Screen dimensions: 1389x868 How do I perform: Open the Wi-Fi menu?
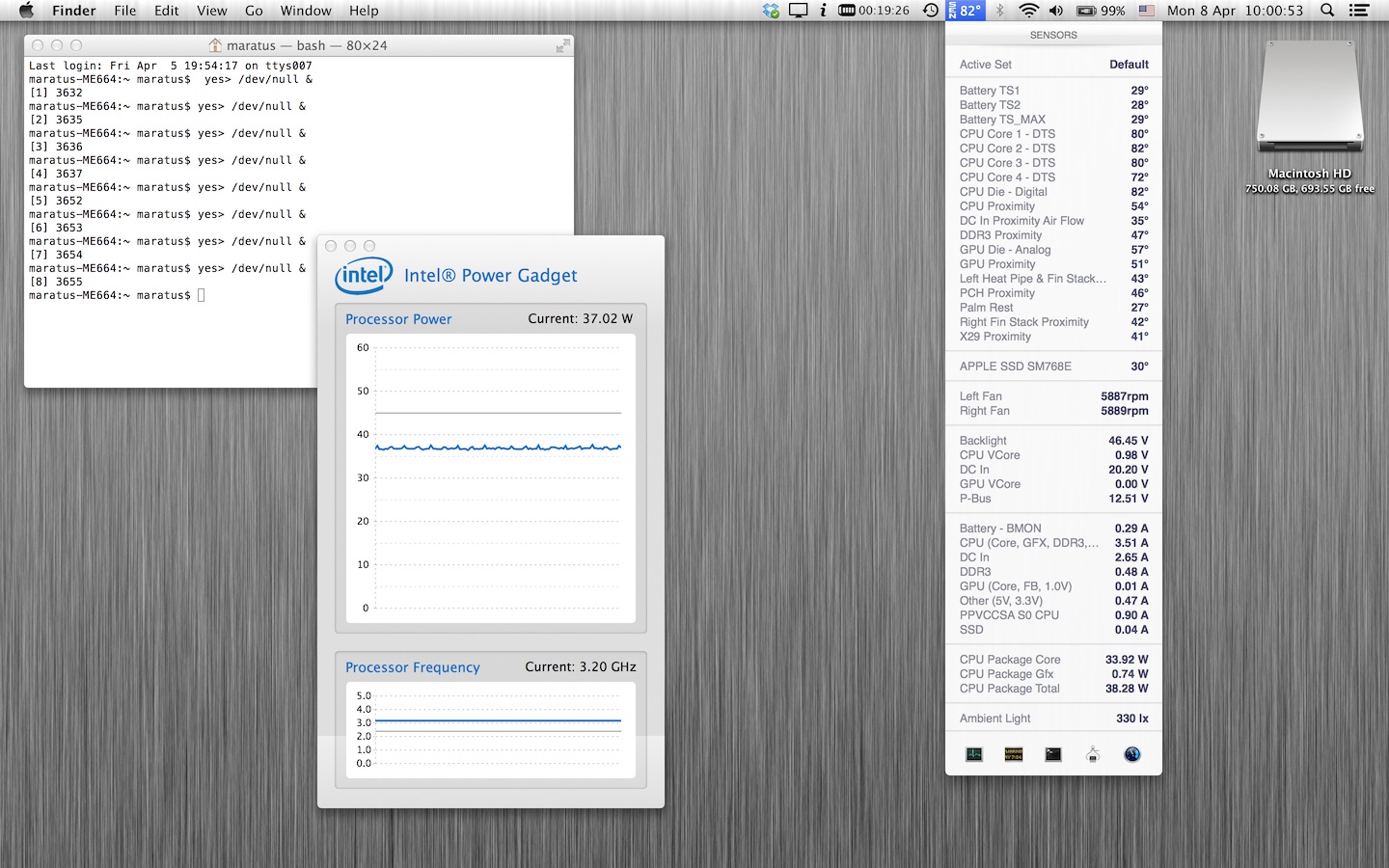coord(1028,11)
